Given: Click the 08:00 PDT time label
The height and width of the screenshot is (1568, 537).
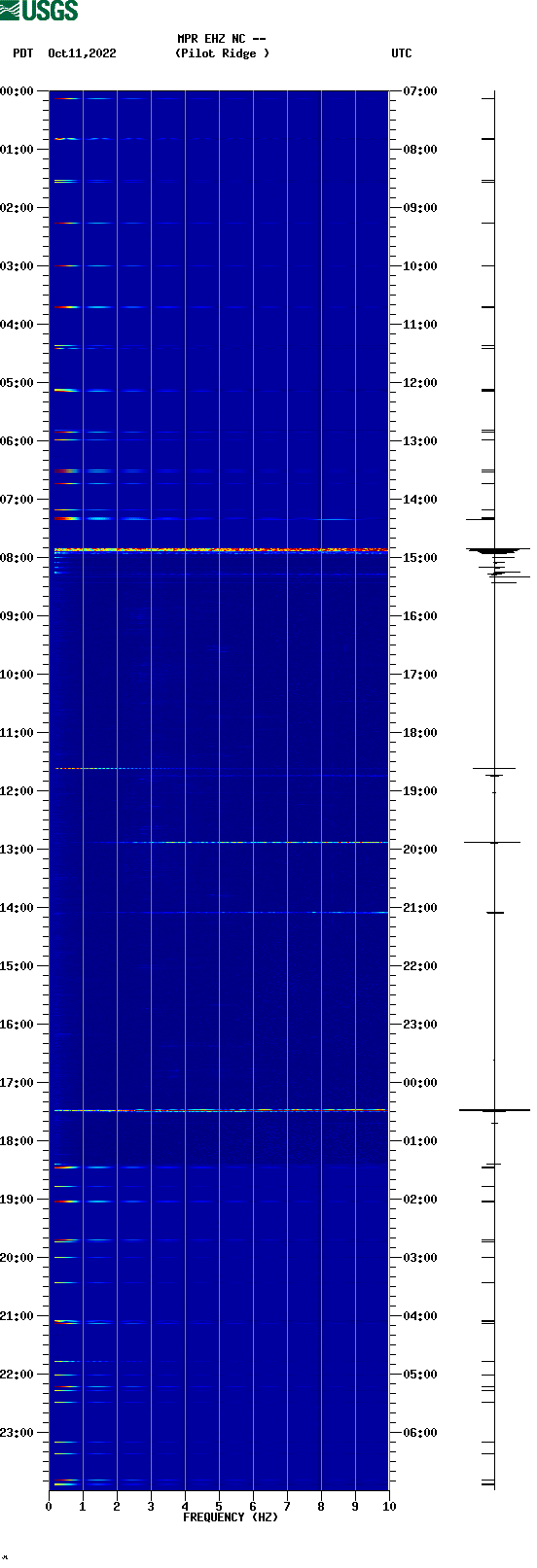Looking at the screenshot, I should [17, 558].
